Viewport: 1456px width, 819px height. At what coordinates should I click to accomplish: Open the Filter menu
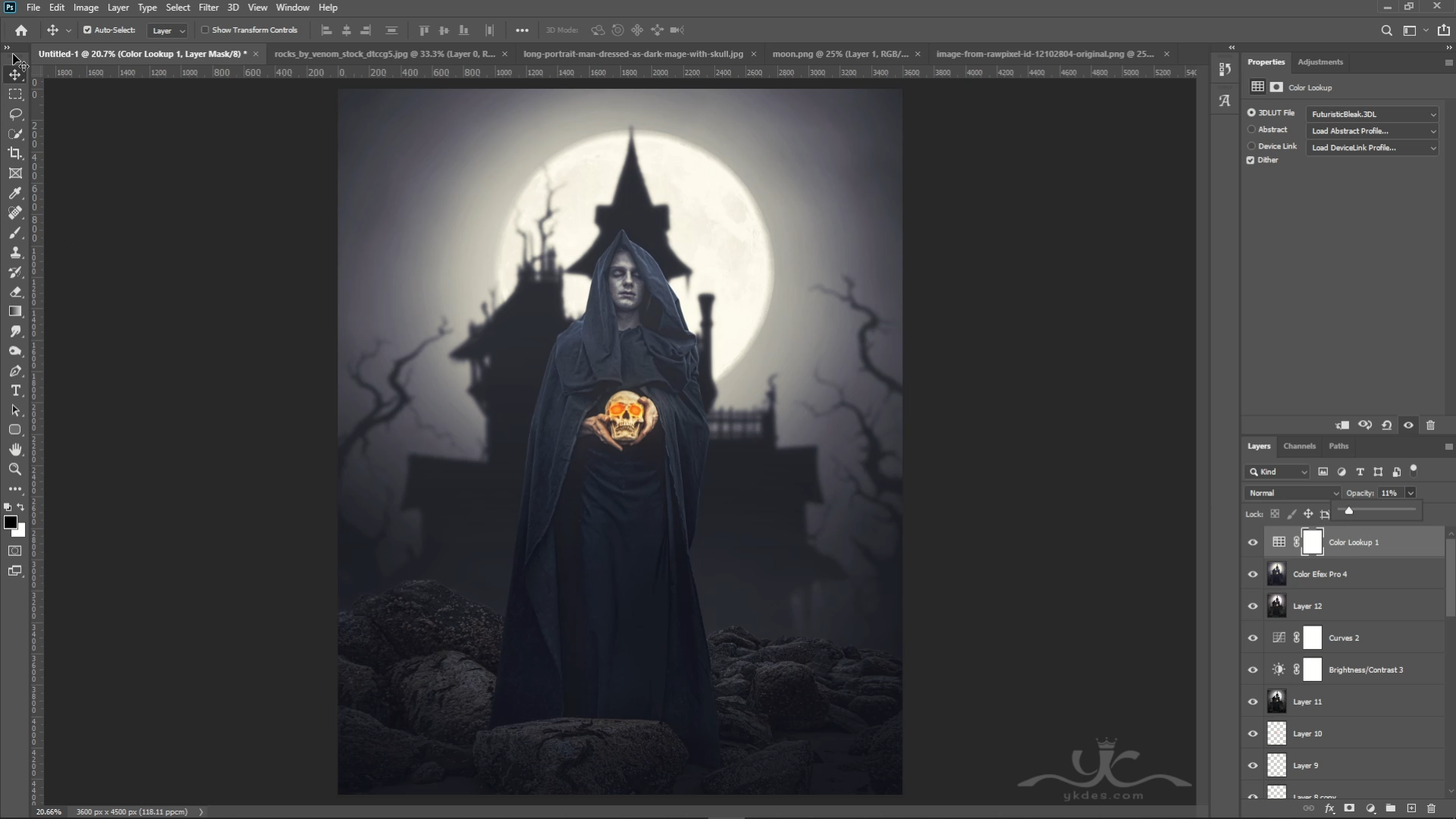click(209, 8)
